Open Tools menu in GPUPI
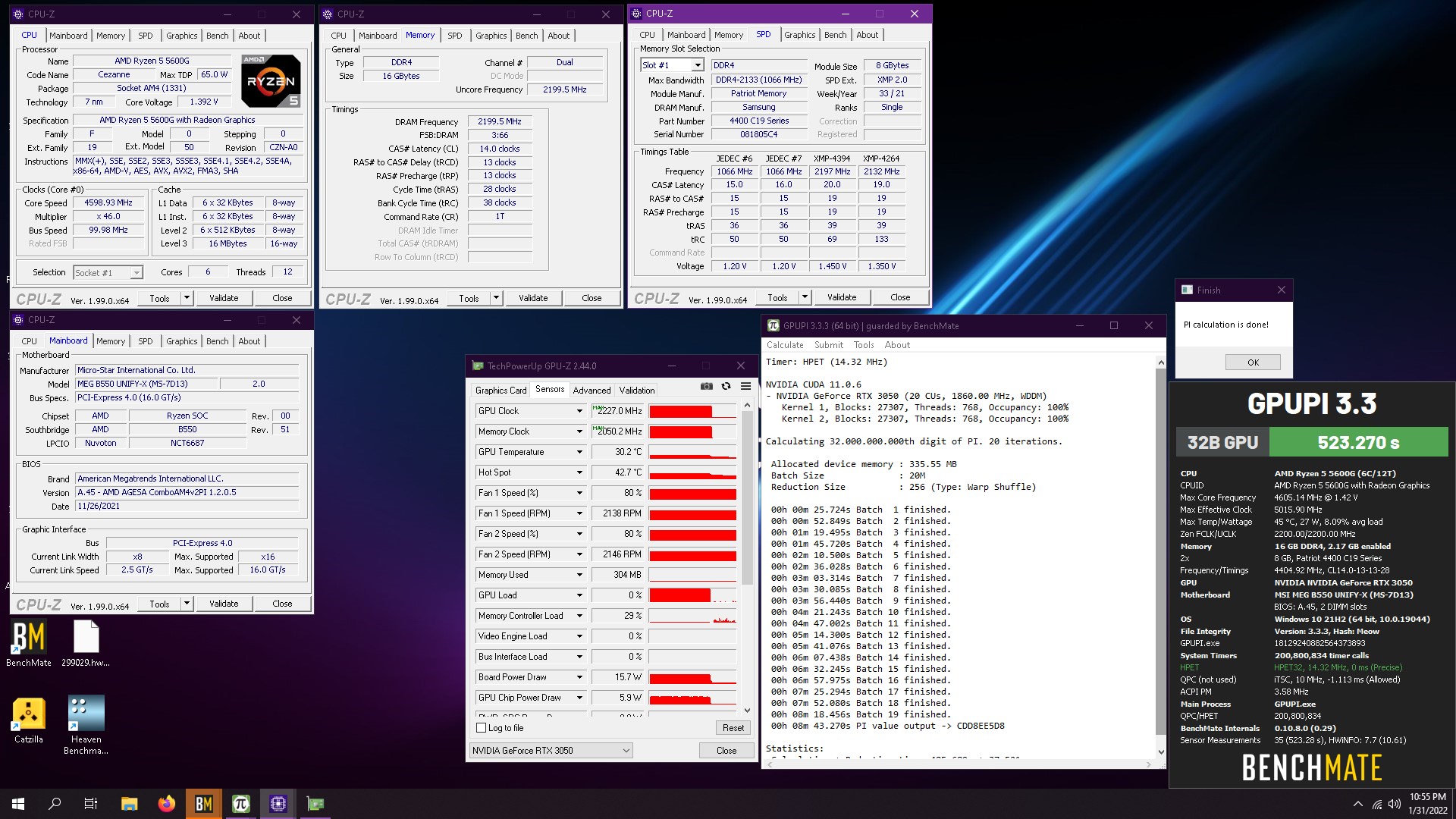 point(864,345)
